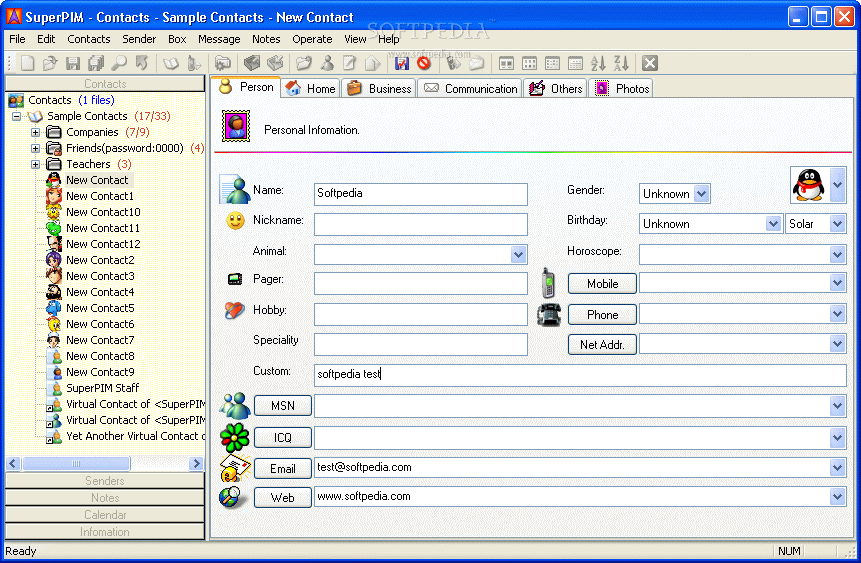Switch to the Others tab
Image resolution: width=861 pixels, height=563 pixels.
click(x=556, y=88)
